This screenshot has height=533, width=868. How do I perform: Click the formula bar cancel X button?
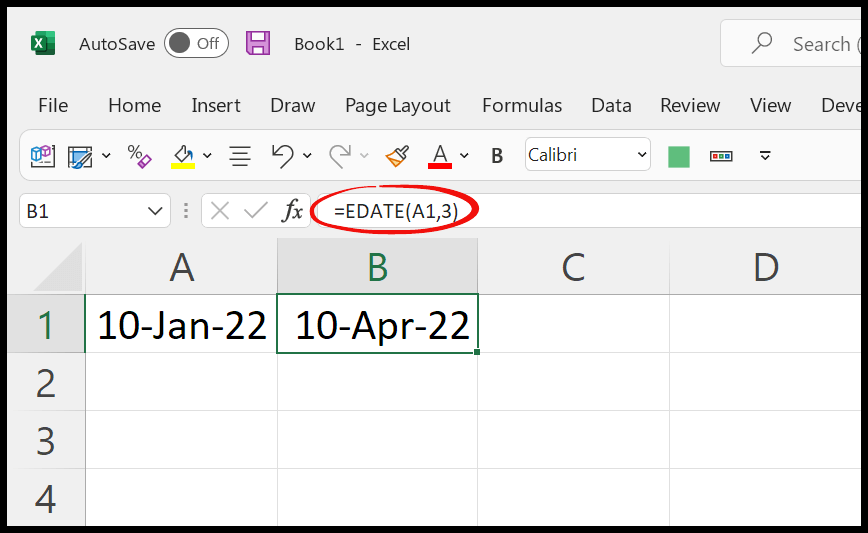pos(220,211)
